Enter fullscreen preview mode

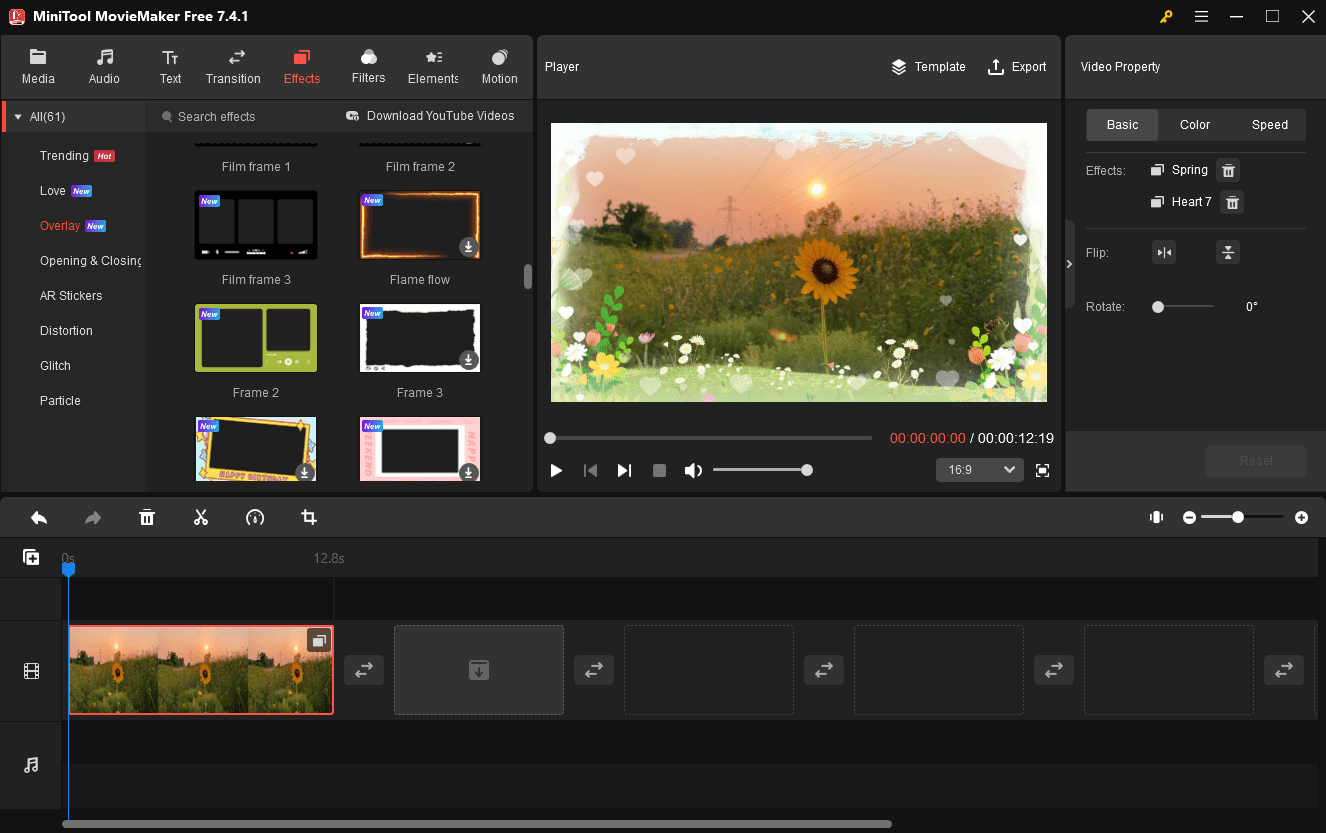[x=1043, y=470]
